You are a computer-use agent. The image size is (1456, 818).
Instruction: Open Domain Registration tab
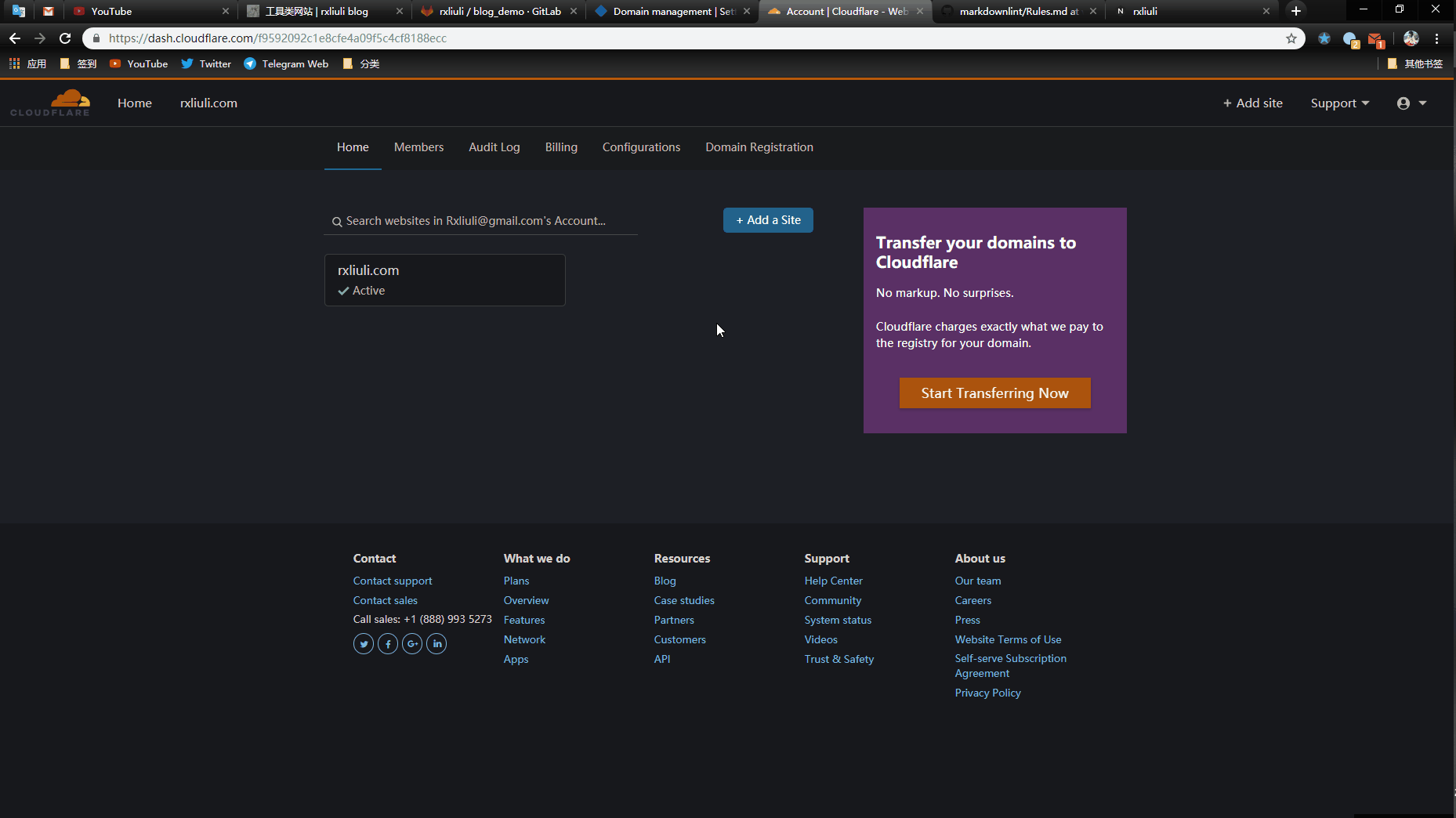[x=759, y=147]
